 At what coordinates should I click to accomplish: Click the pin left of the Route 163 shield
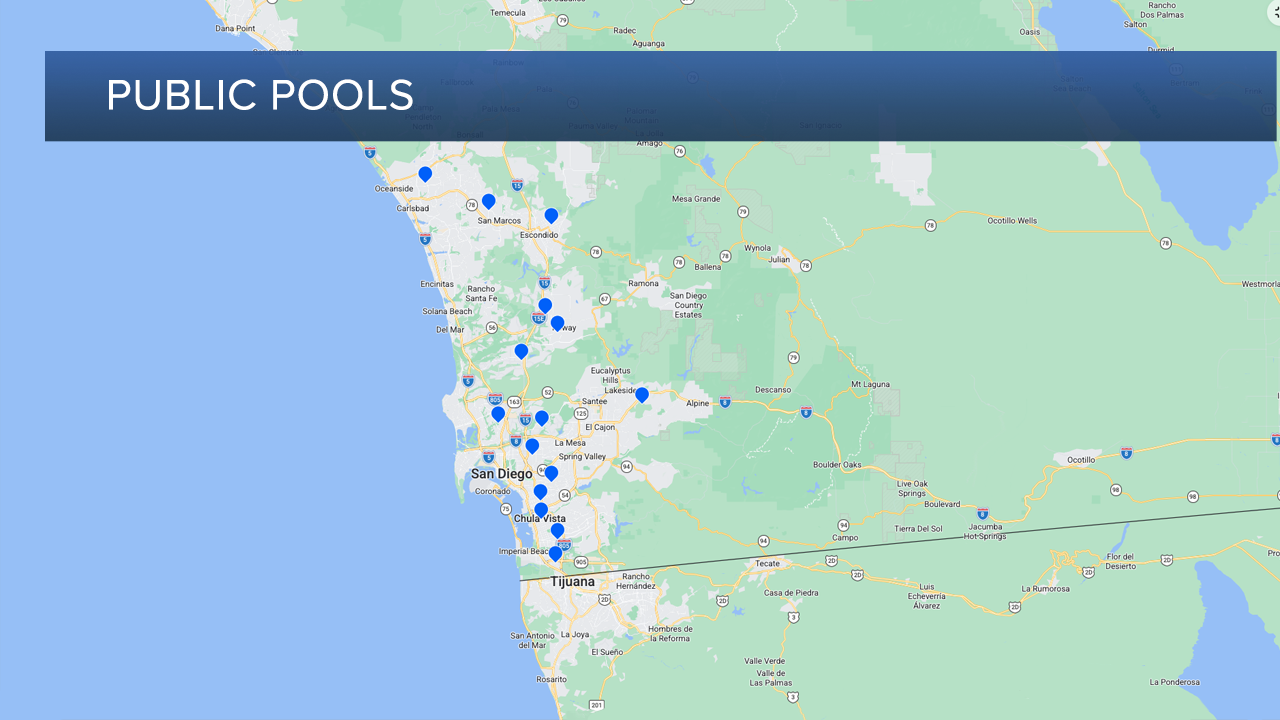click(x=498, y=414)
